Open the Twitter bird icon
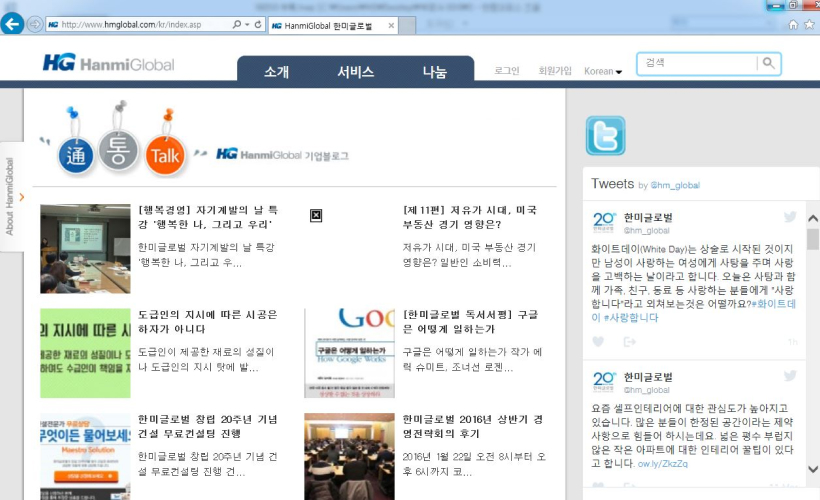Viewport: 820px width, 500px height. (606, 136)
